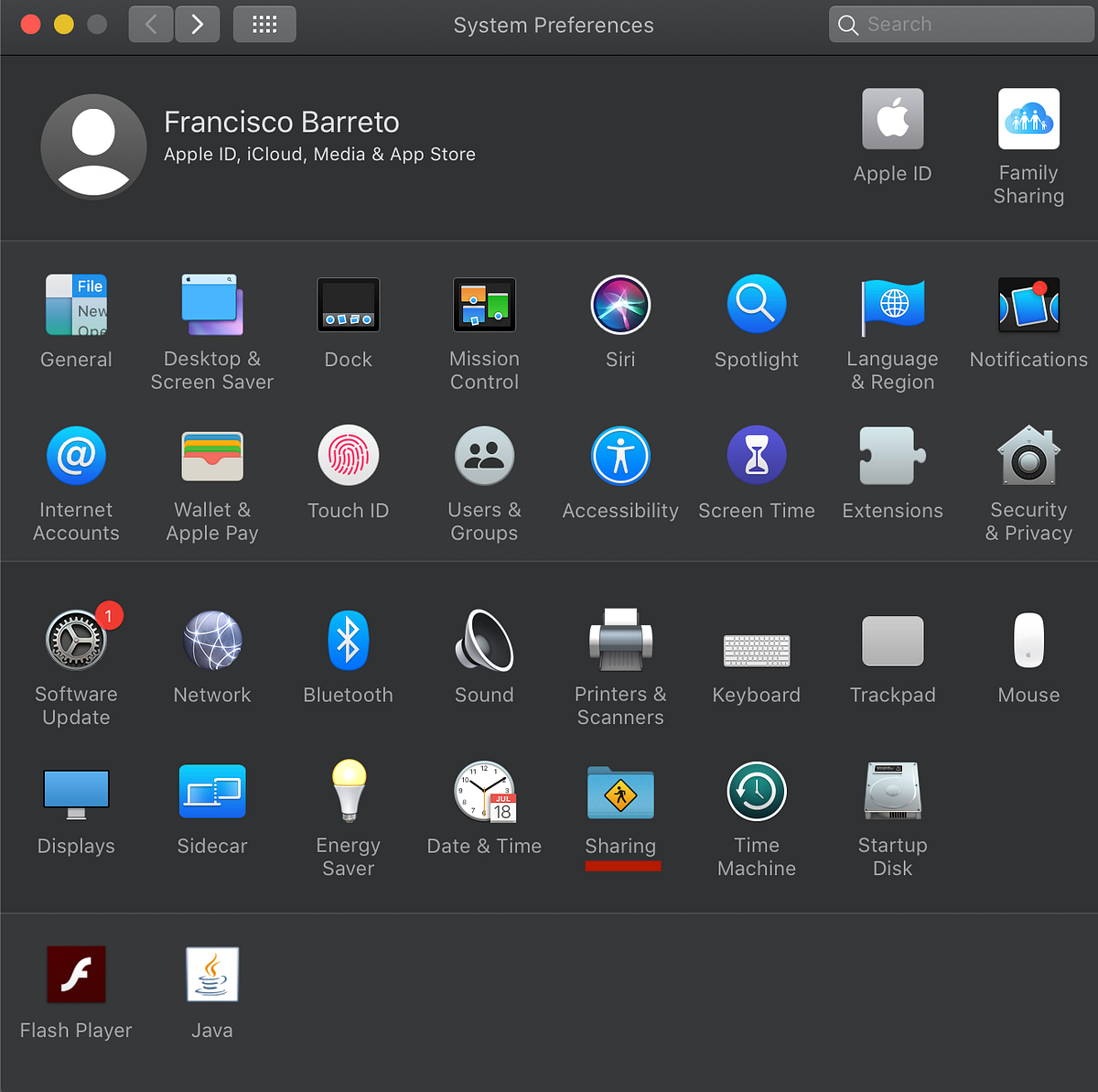Click in the Search field
The width and height of the screenshot is (1098, 1092).
961,25
